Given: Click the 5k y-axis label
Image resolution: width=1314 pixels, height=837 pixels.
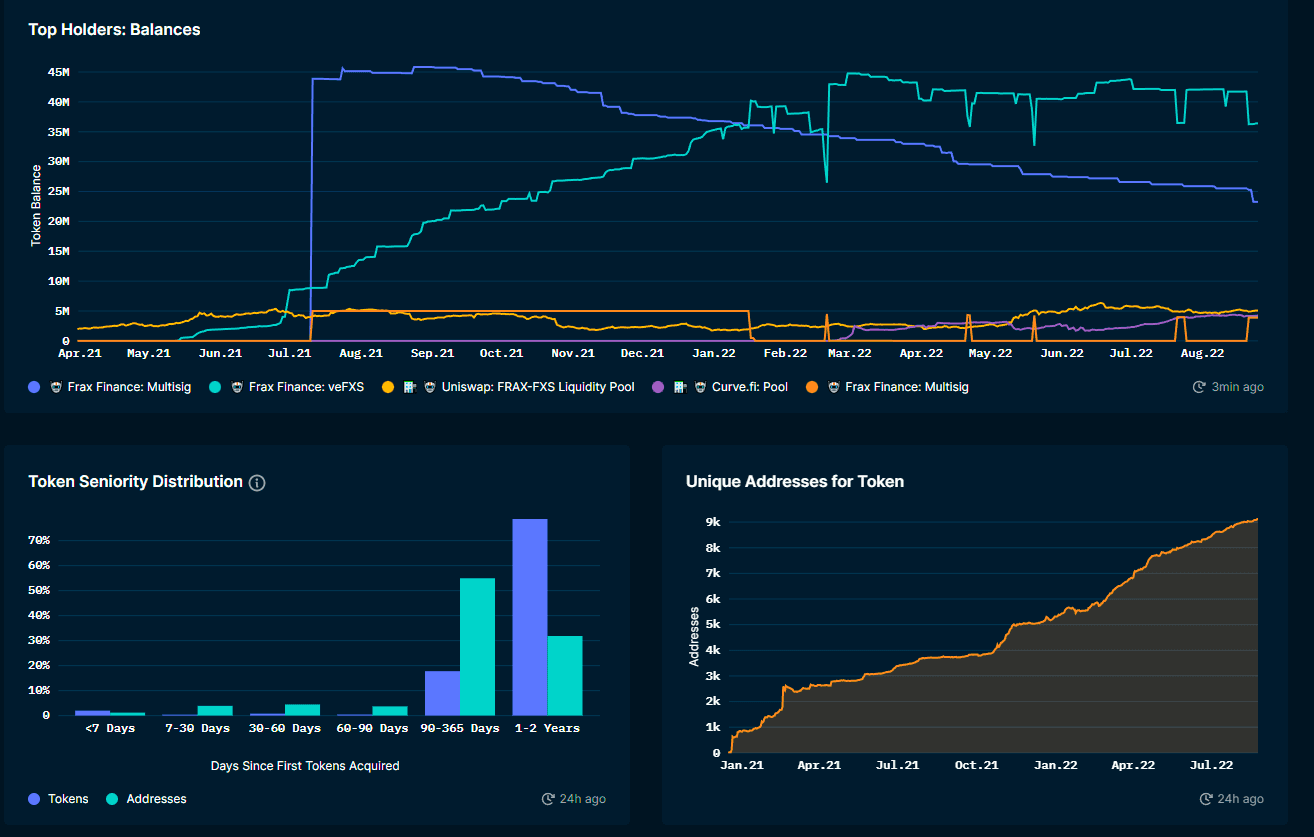Looking at the screenshot, I should [713, 625].
